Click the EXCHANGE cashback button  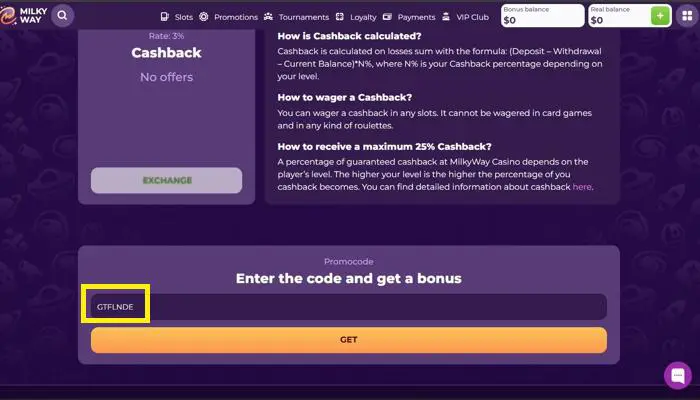167,180
